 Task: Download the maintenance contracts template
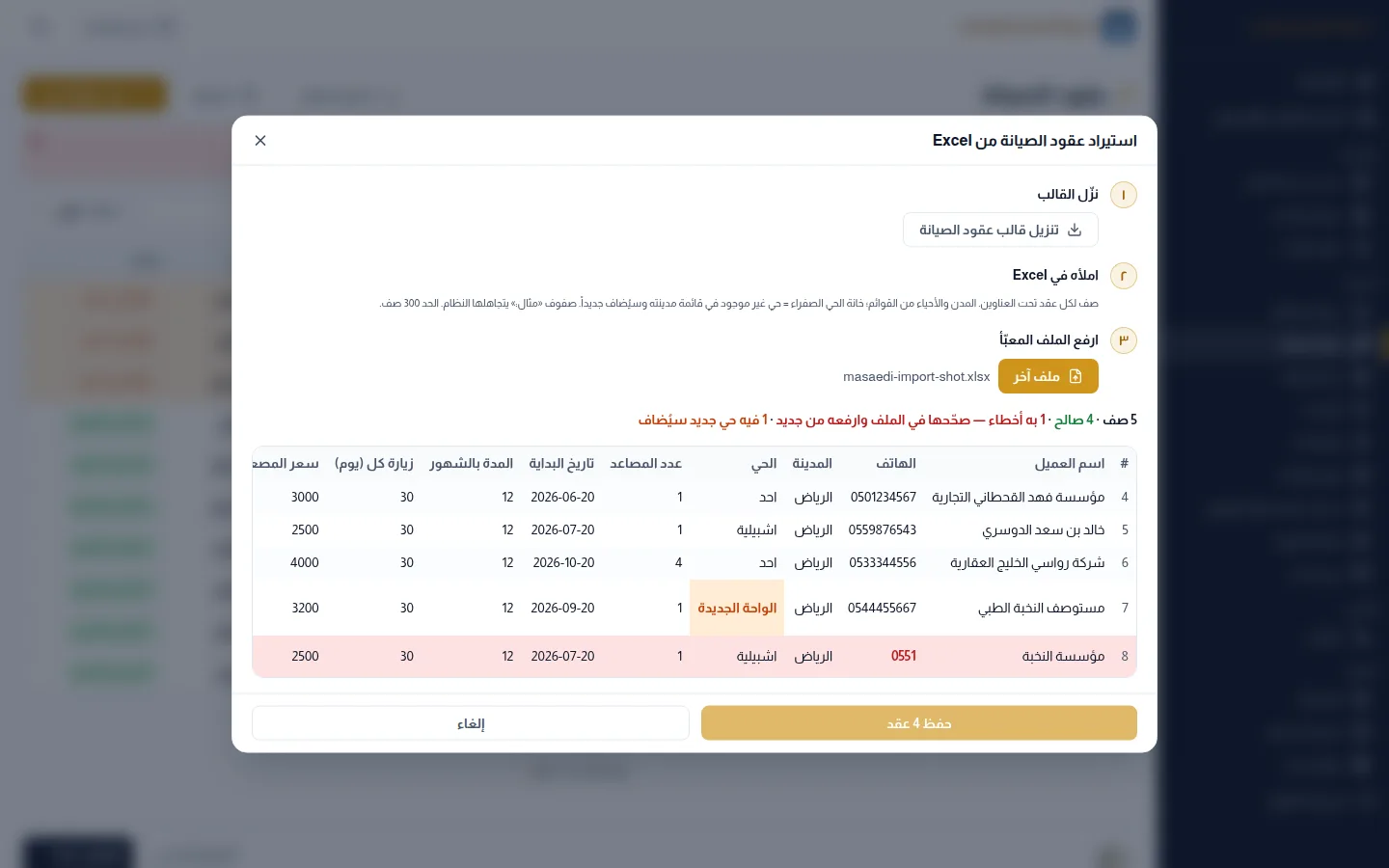(x=1000, y=231)
